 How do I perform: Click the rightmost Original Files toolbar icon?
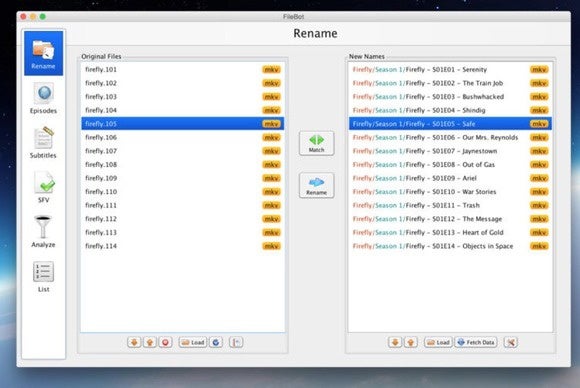tap(236, 342)
